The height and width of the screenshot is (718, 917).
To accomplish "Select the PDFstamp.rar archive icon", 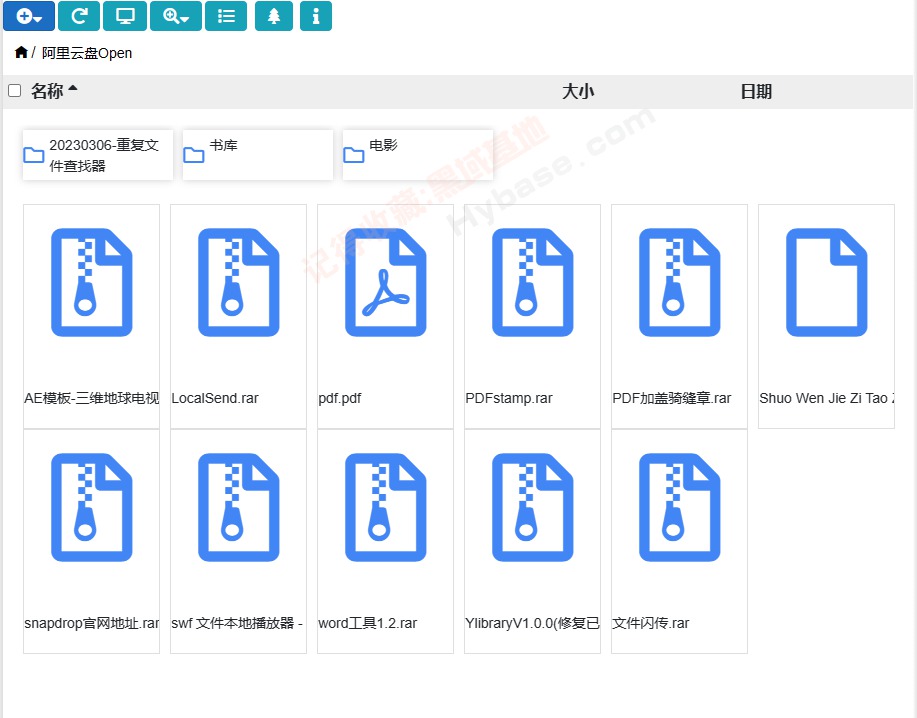I will pyautogui.click(x=533, y=282).
